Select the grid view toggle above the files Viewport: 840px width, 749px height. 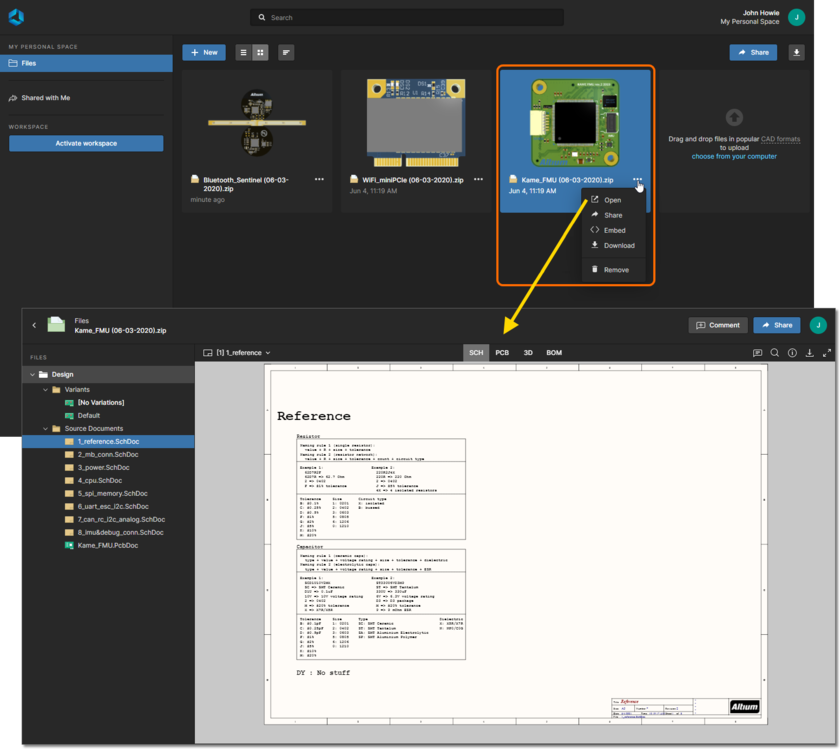point(260,53)
